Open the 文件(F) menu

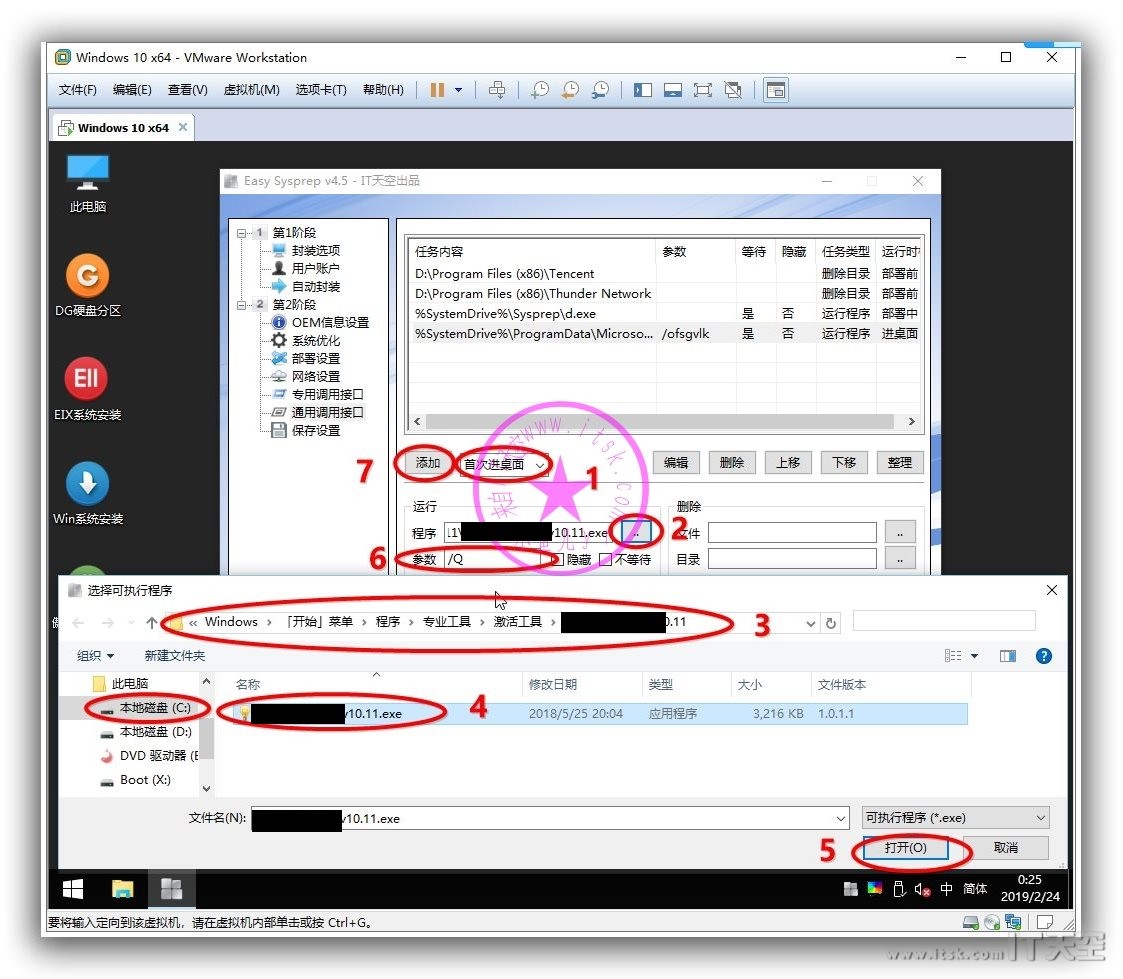[77, 90]
